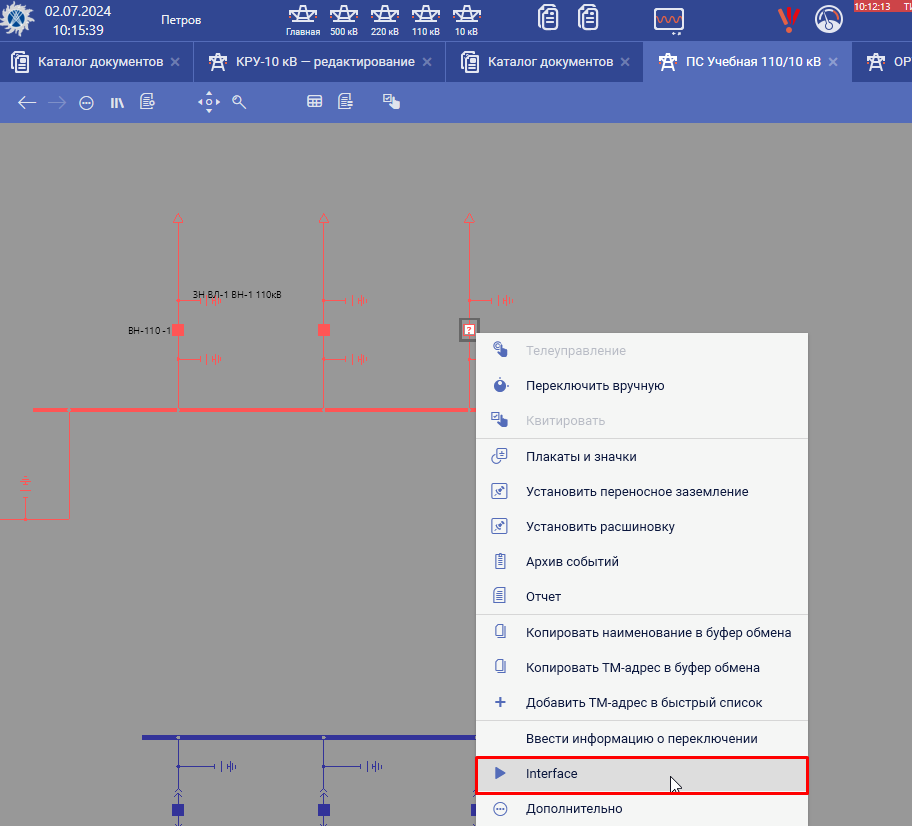Viewport: 912px width, 826px height.
Task: Open the gauge dashboard icon in header
Action: (829, 19)
